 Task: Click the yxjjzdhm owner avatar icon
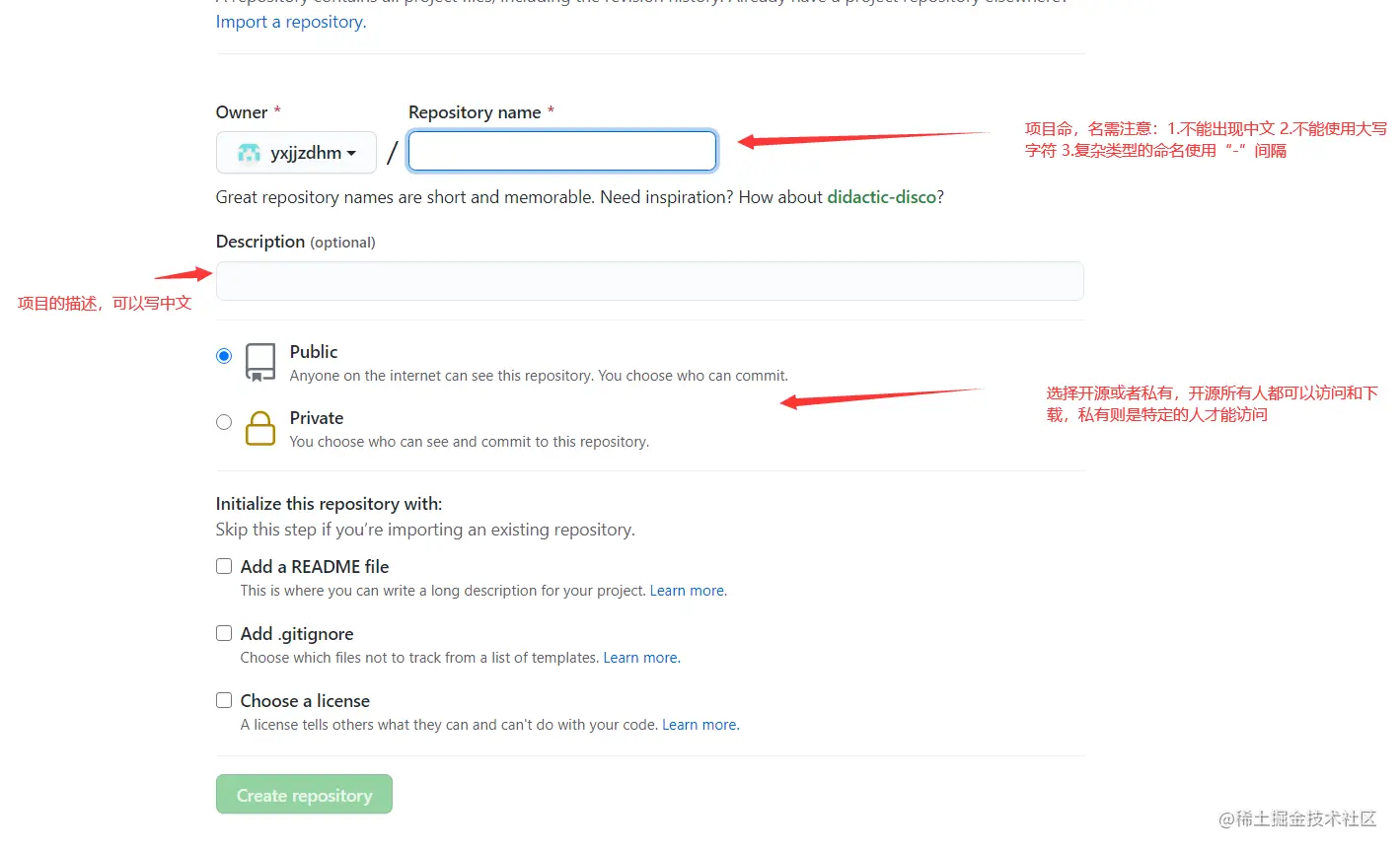click(x=250, y=153)
